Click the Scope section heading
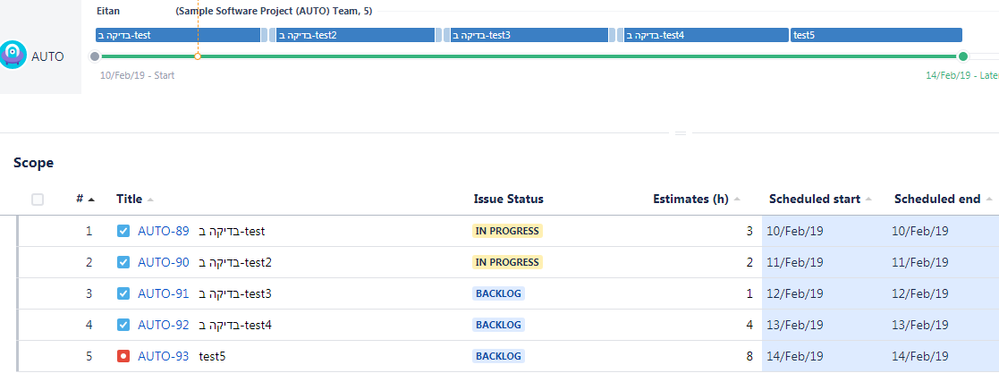Image resolution: width=999 pixels, height=374 pixels. [34, 163]
